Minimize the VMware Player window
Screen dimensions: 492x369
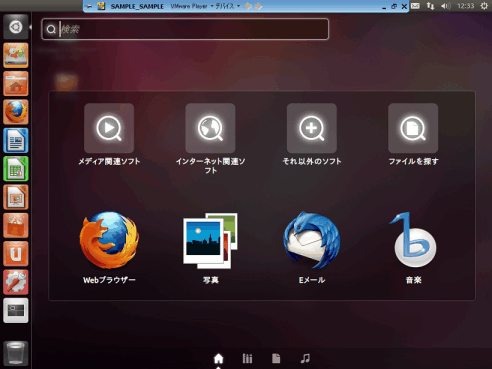tap(384, 7)
